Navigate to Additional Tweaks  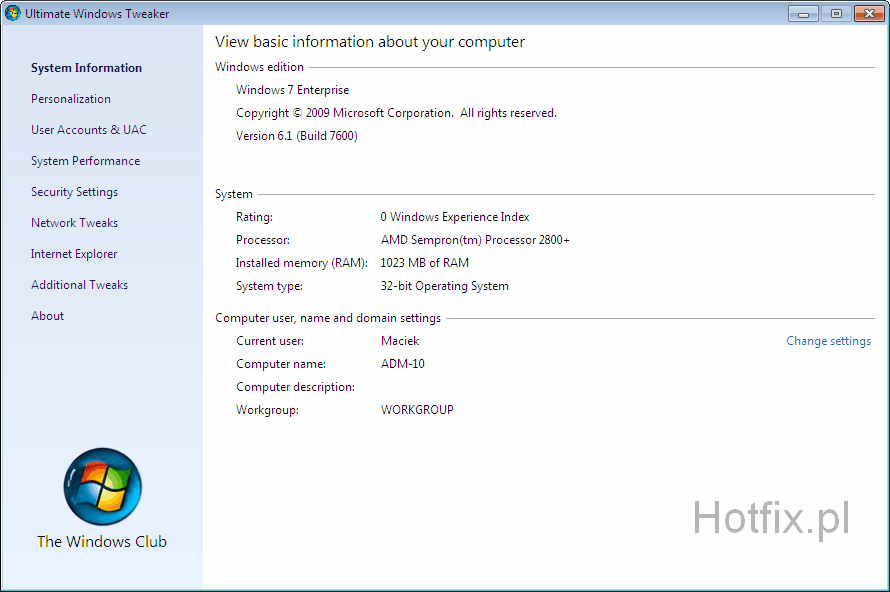tap(79, 285)
